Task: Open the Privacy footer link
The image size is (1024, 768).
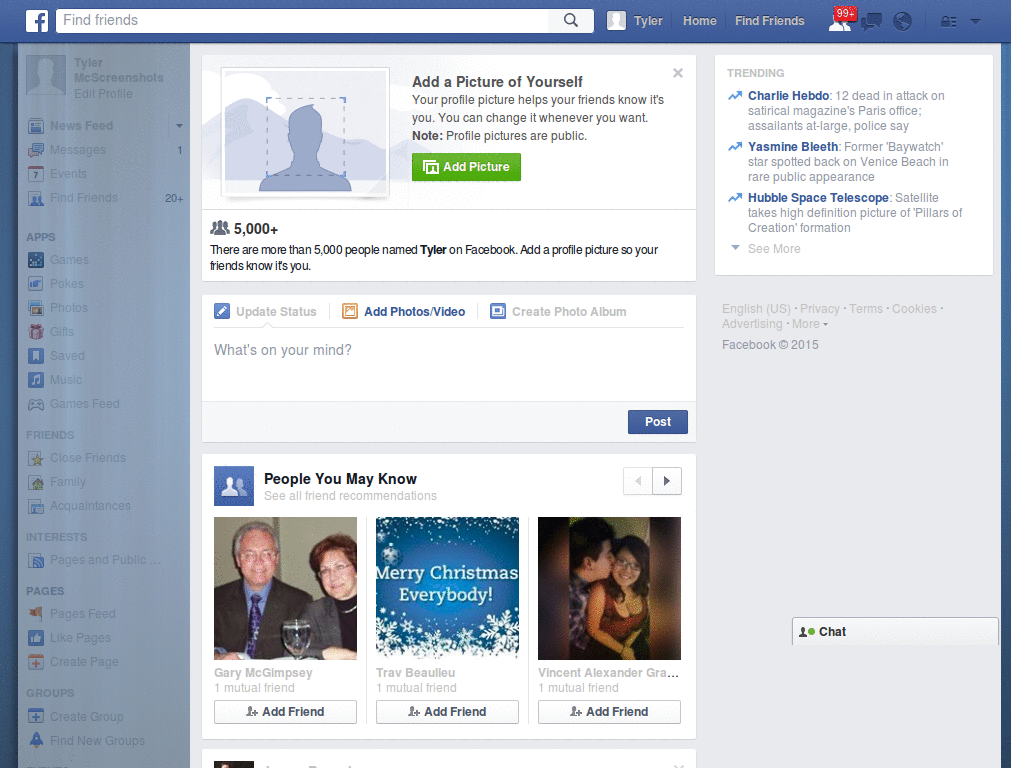Action: (820, 309)
